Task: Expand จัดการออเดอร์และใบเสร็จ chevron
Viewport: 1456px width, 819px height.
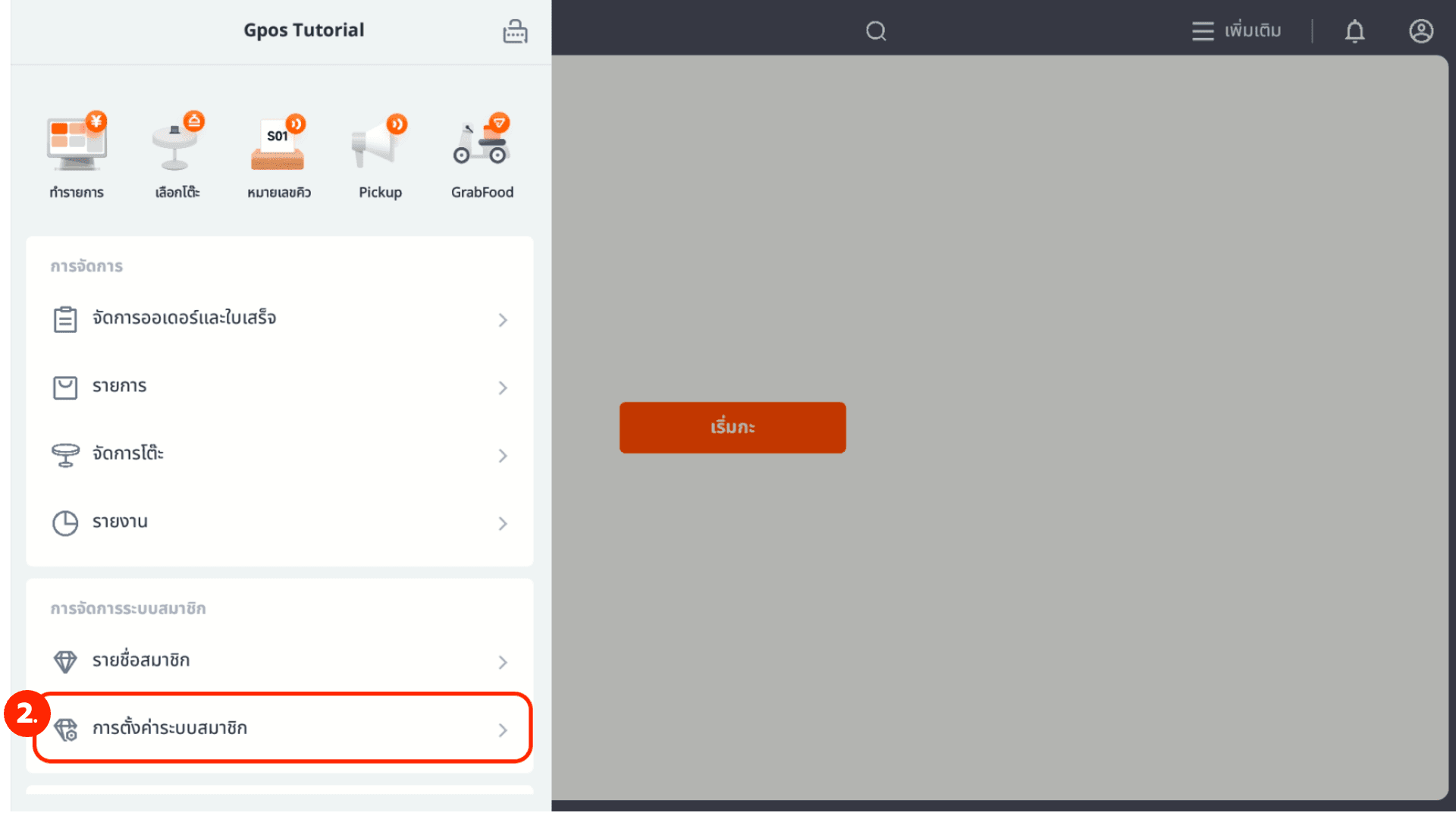Action: [x=503, y=320]
